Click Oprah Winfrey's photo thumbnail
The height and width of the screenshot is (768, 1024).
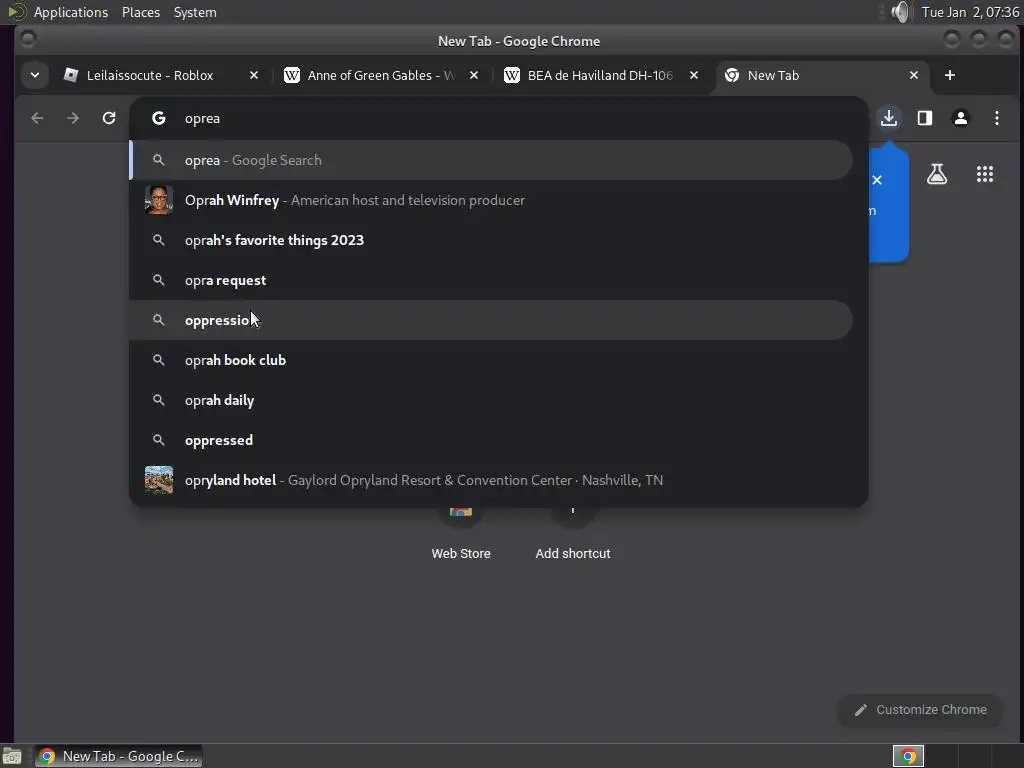point(159,200)
